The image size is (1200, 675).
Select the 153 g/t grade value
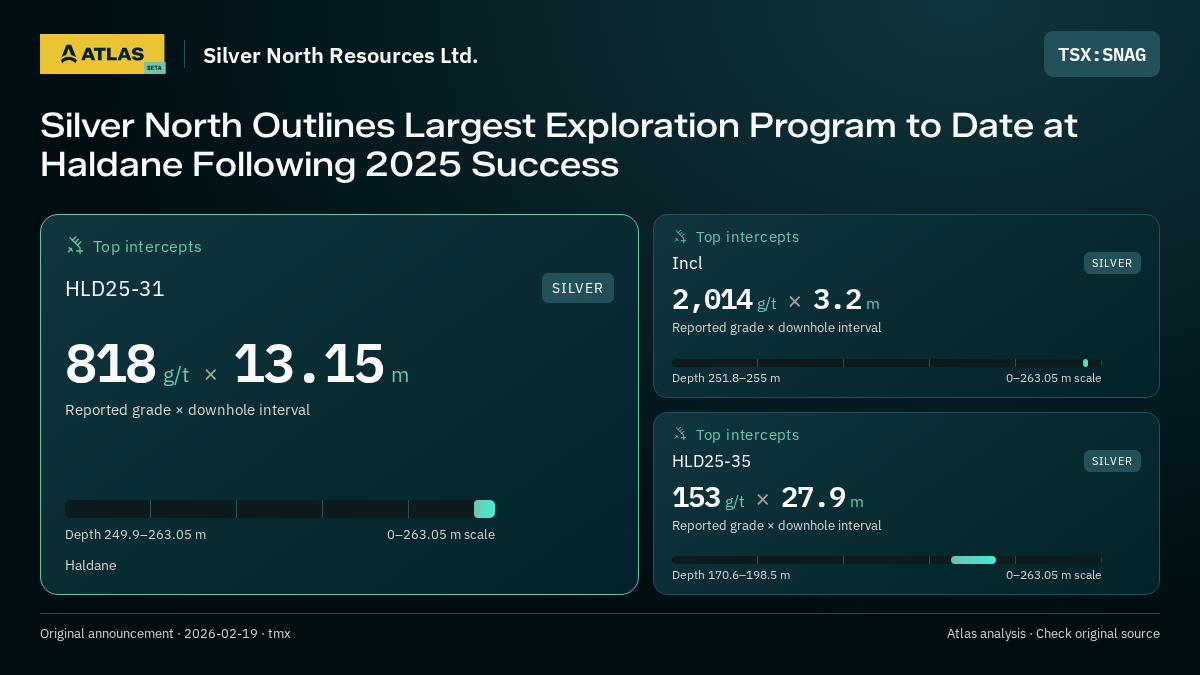pos(708,498)
